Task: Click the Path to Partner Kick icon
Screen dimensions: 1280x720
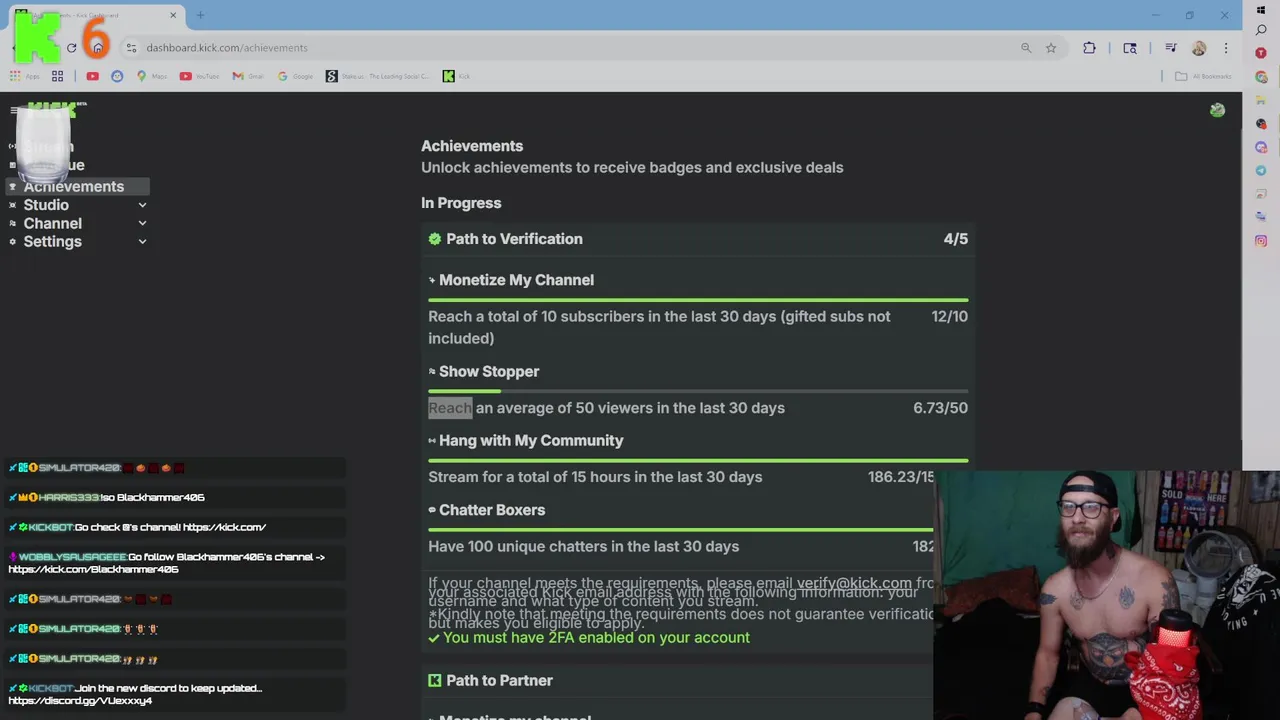Action: tap(435, 680)
